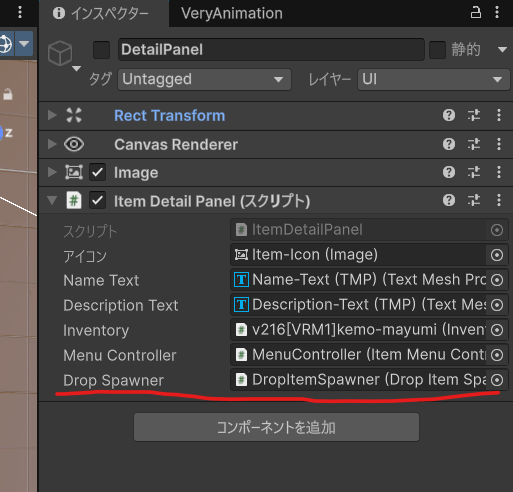The height and width of the screenshot is (492, 513).
Task: Toggle the DetailPanel active checkbox
Action: point(101,50)
